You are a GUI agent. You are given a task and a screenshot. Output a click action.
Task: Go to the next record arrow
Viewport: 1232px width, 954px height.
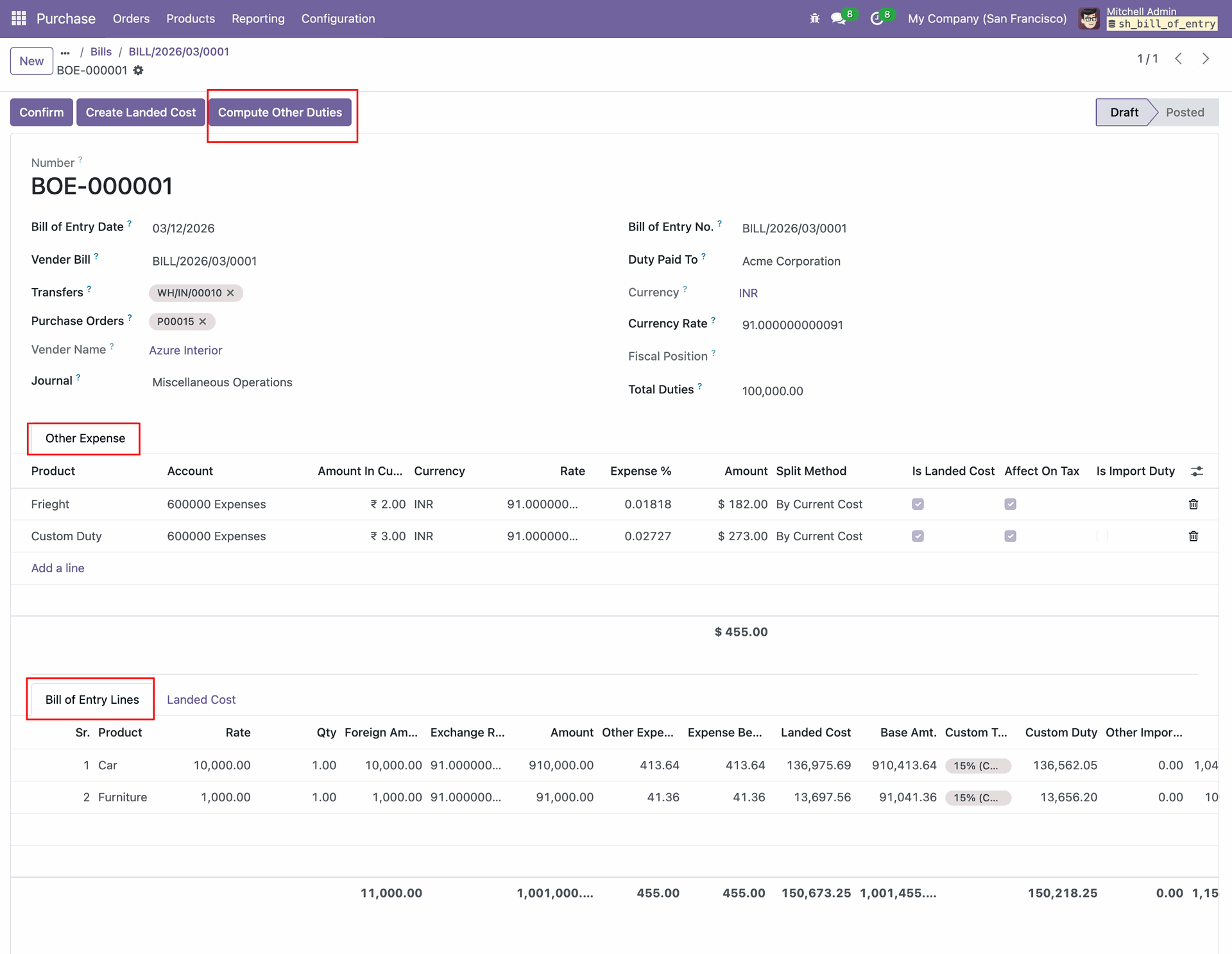(x=1205, y=59)
